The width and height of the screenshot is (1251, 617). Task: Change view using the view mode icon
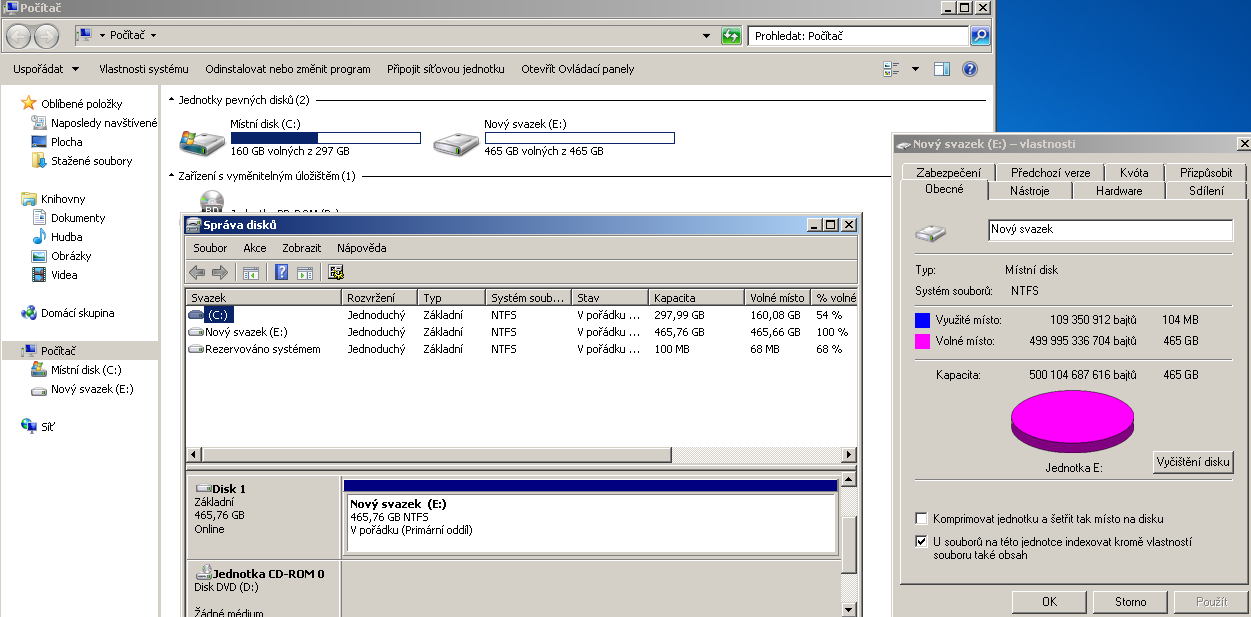click(x=892, y=69)
